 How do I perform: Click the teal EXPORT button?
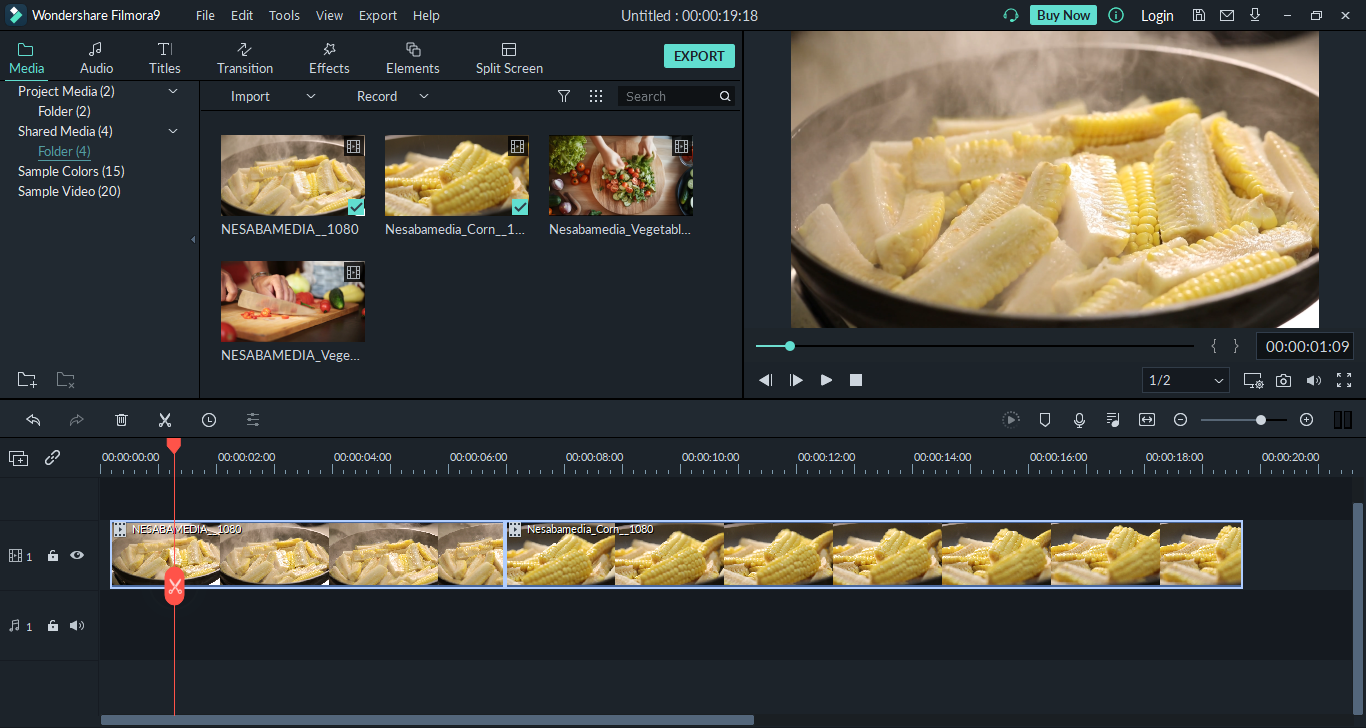point(699,56)
